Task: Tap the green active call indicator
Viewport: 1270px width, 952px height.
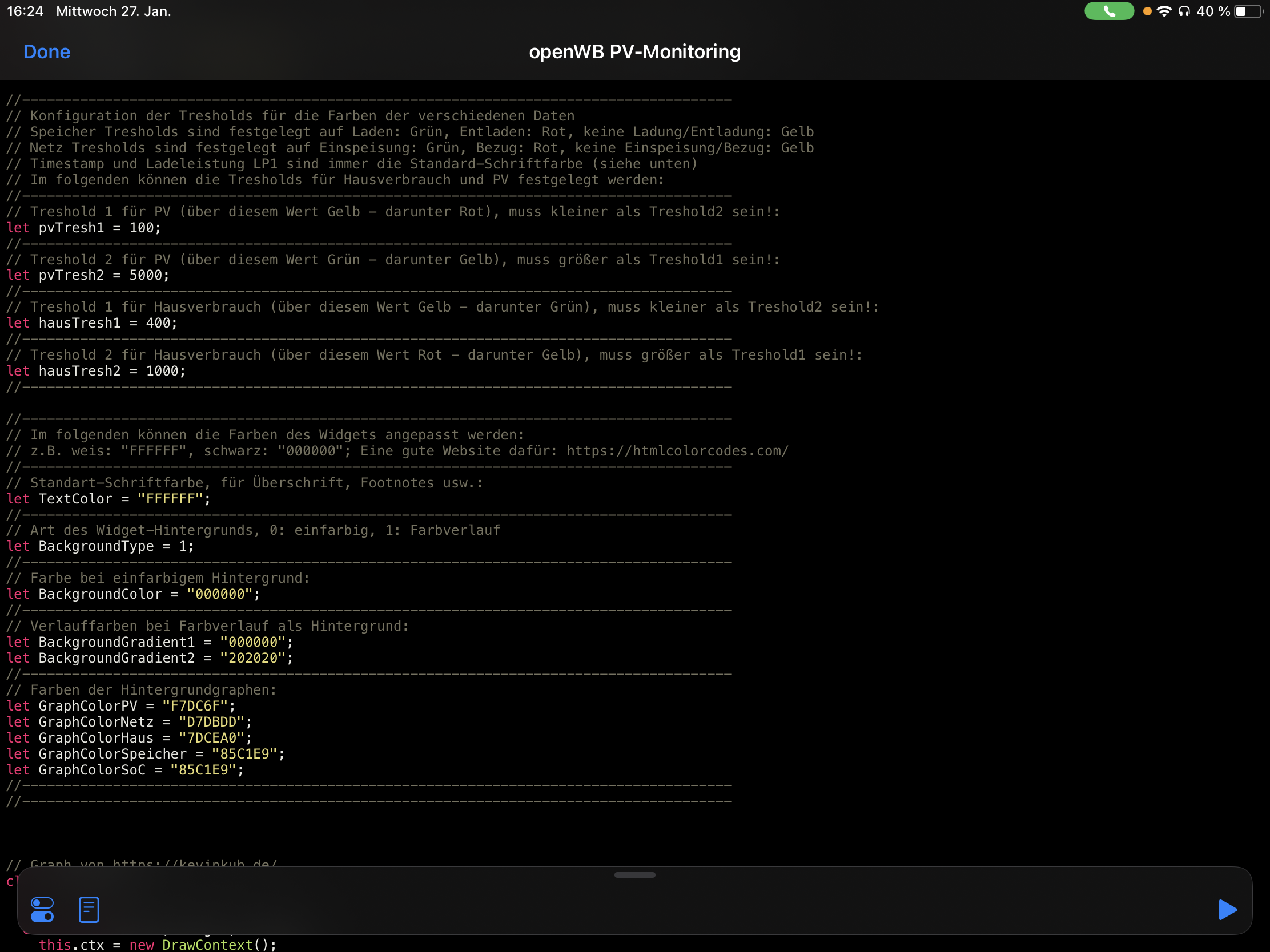Action: click(1108, 11)
